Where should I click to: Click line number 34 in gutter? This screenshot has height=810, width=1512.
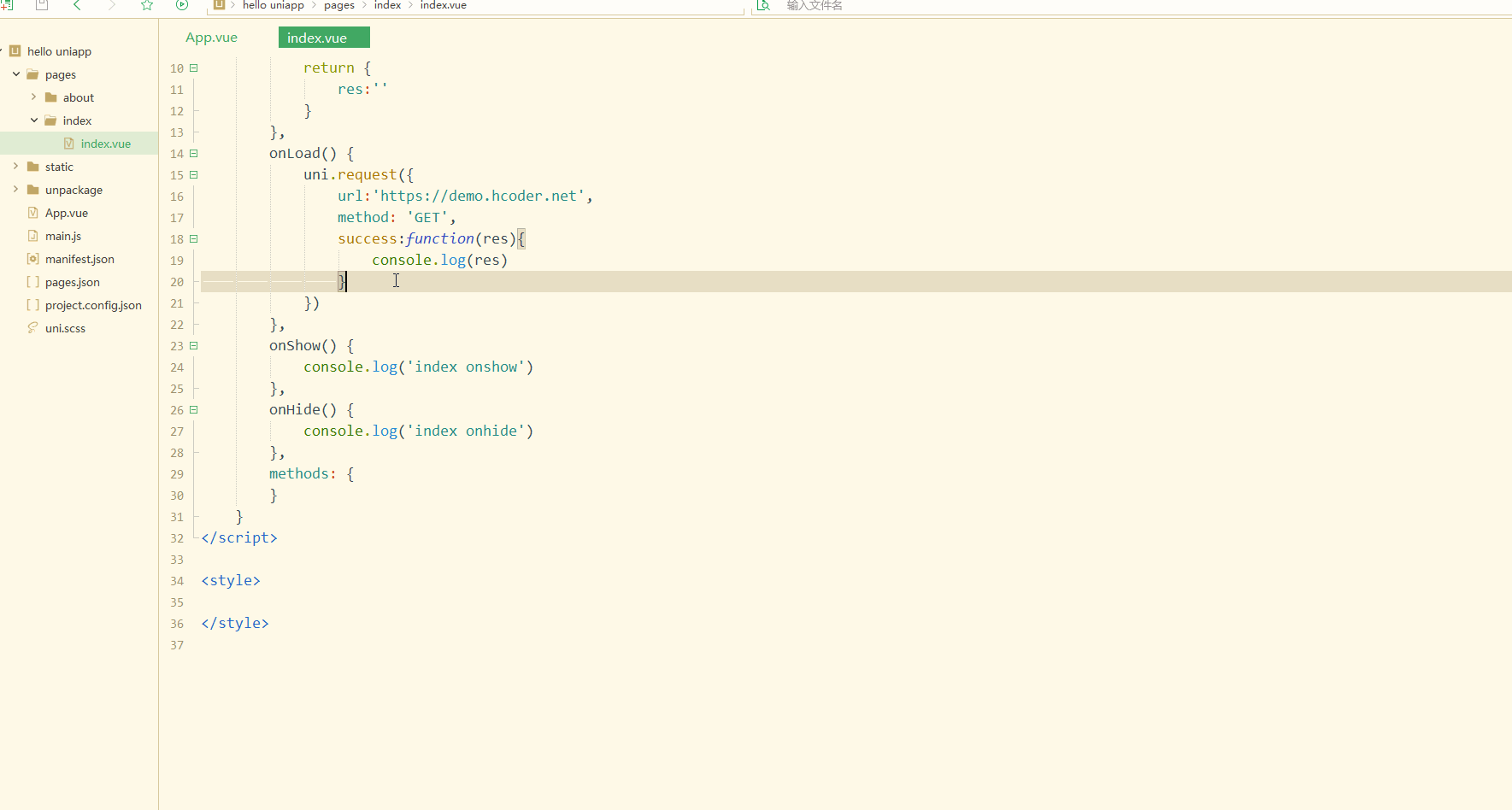[x=177, y=581]
